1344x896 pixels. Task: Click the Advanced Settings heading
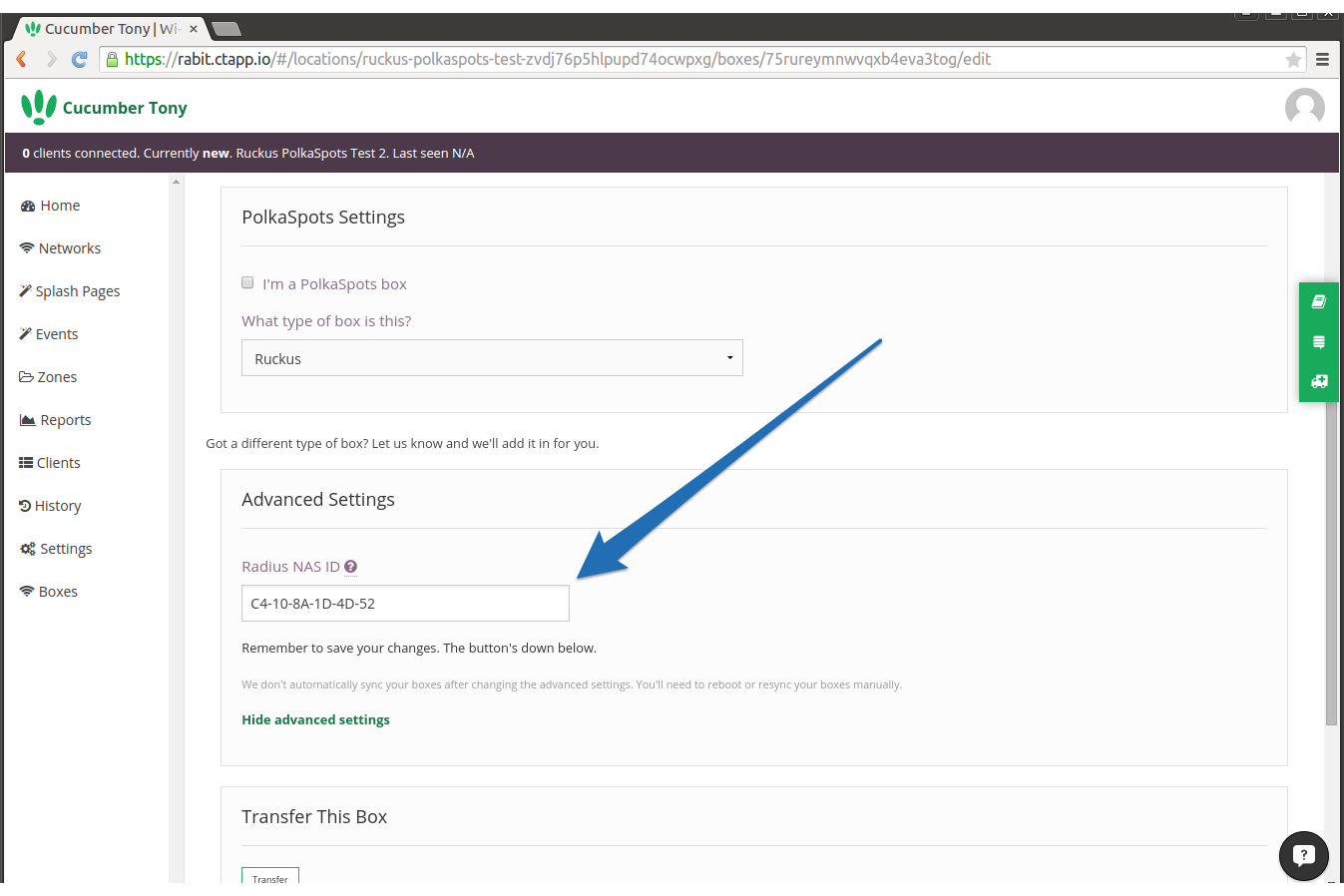pos(318,500)
